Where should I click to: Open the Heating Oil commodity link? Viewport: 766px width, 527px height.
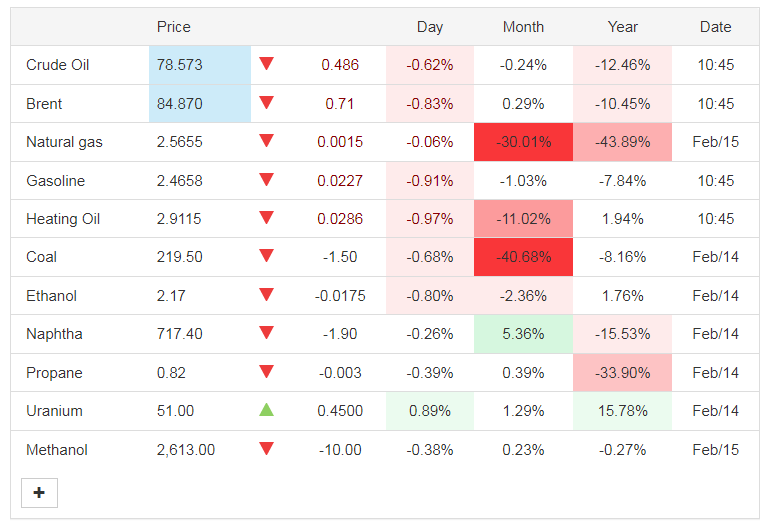(63, 219)
